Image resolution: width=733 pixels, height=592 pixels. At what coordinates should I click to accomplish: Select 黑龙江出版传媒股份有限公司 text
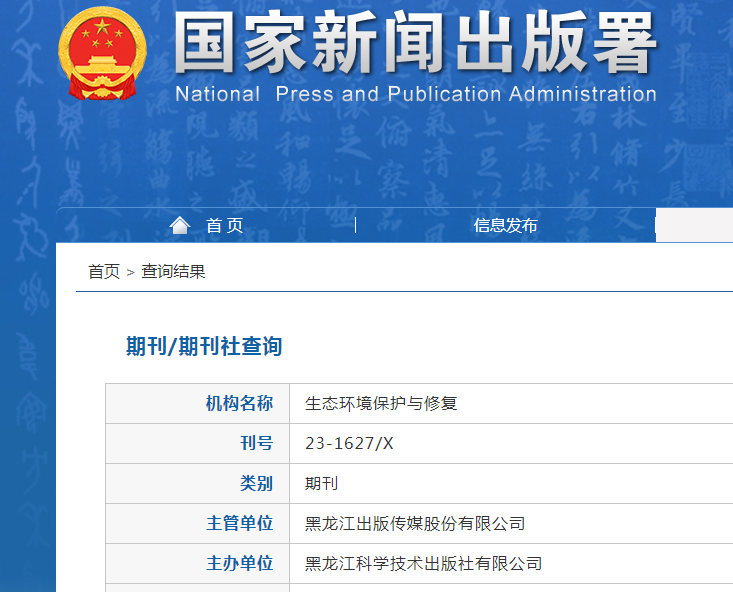(415, 524)
